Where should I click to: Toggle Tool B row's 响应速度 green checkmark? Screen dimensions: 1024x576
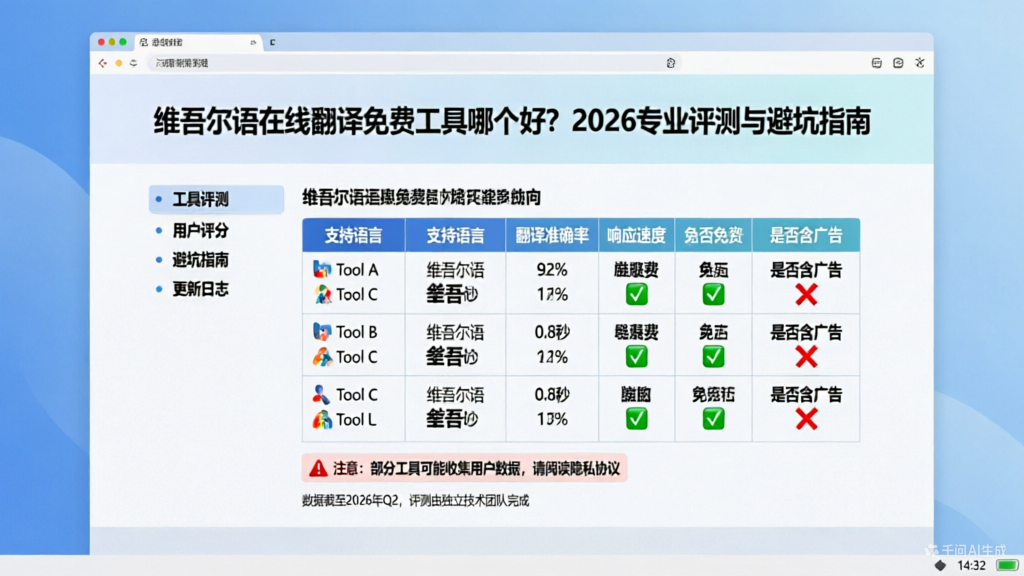(636, 357)
